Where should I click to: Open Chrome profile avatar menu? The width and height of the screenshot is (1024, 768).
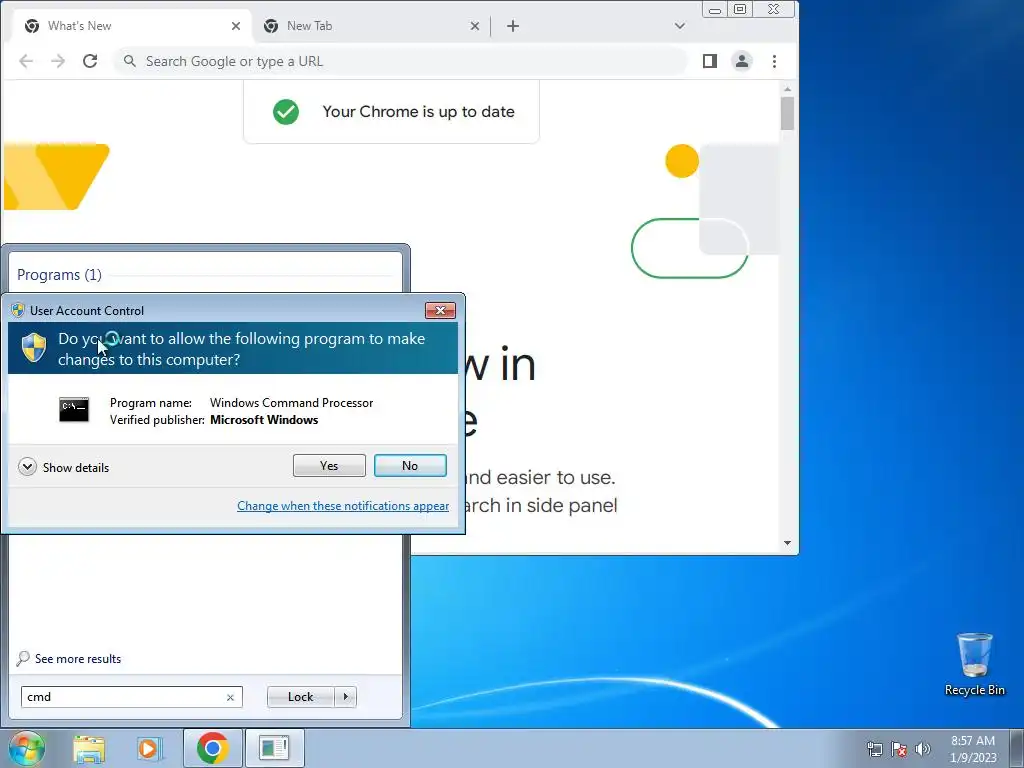click(x=742, y=61)
